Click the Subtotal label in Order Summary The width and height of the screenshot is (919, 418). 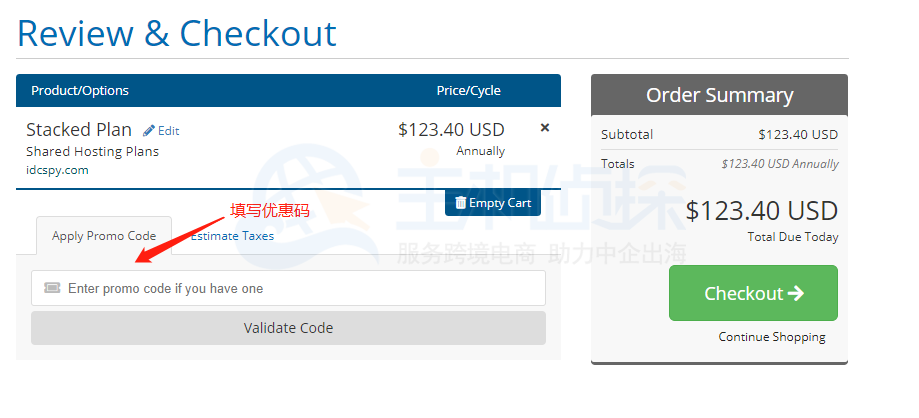coord(627,134)
